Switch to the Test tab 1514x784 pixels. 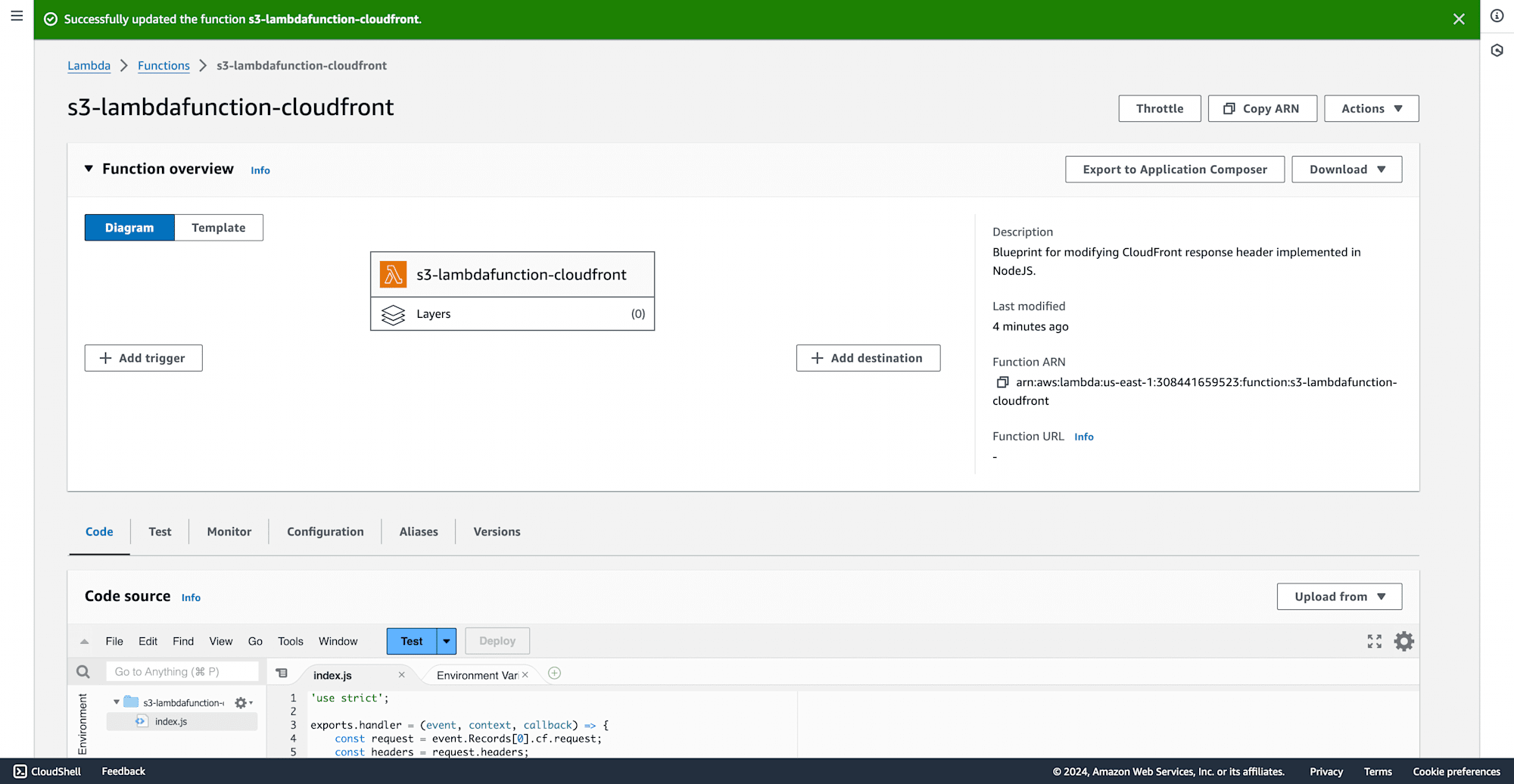160,532
